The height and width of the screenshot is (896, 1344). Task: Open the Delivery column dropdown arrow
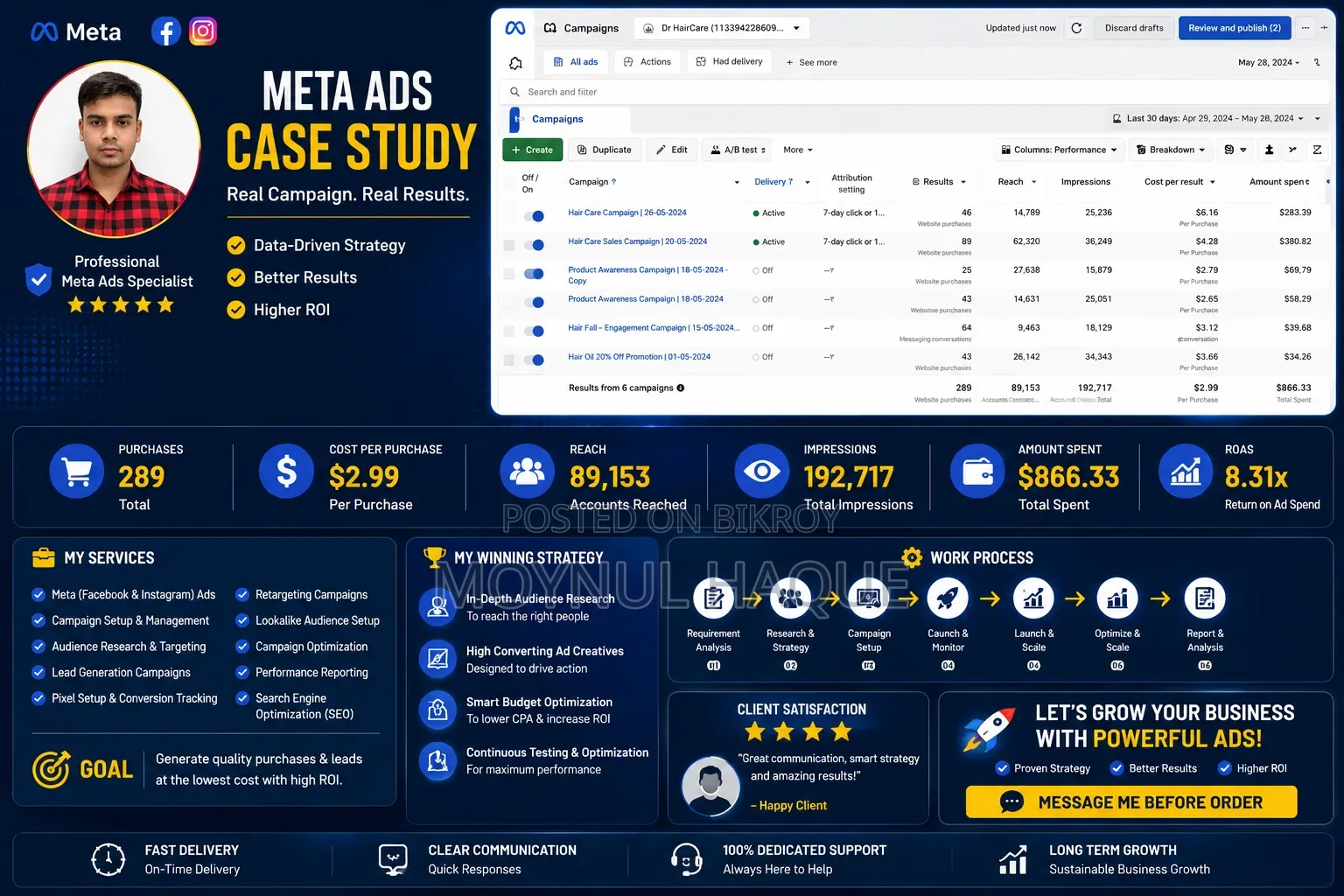click(807, 182)
